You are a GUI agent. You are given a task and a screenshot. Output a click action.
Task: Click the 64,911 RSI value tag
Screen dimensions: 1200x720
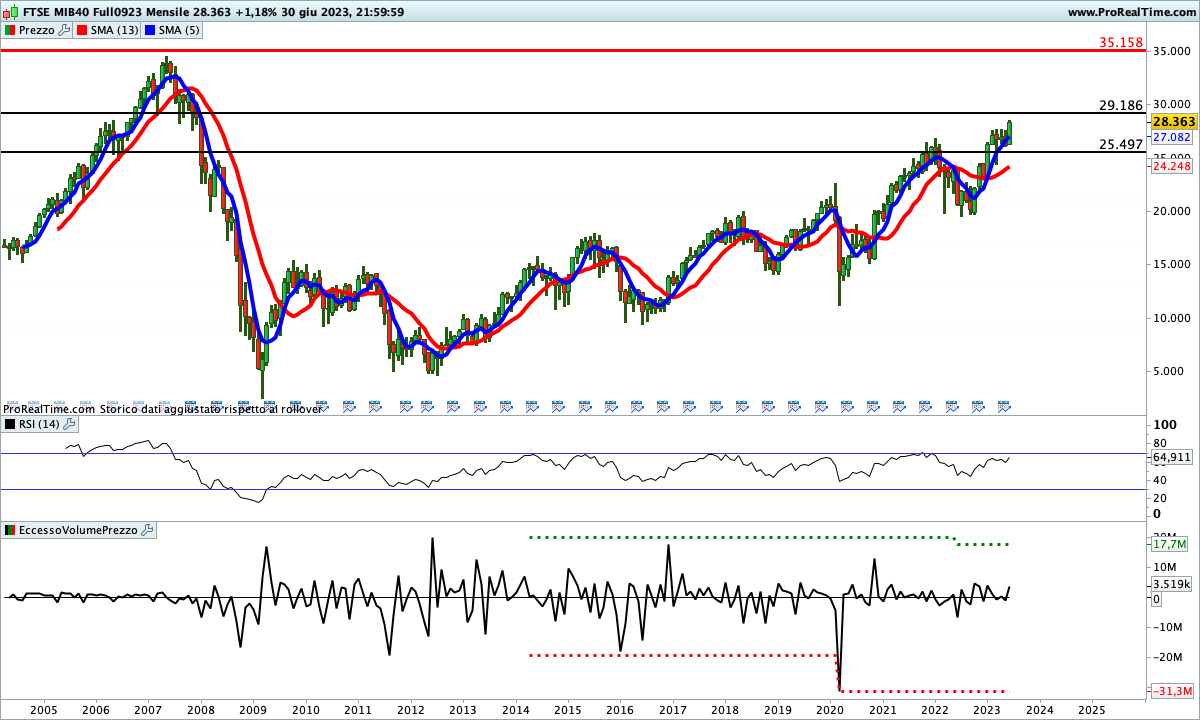coord(1172,457)
